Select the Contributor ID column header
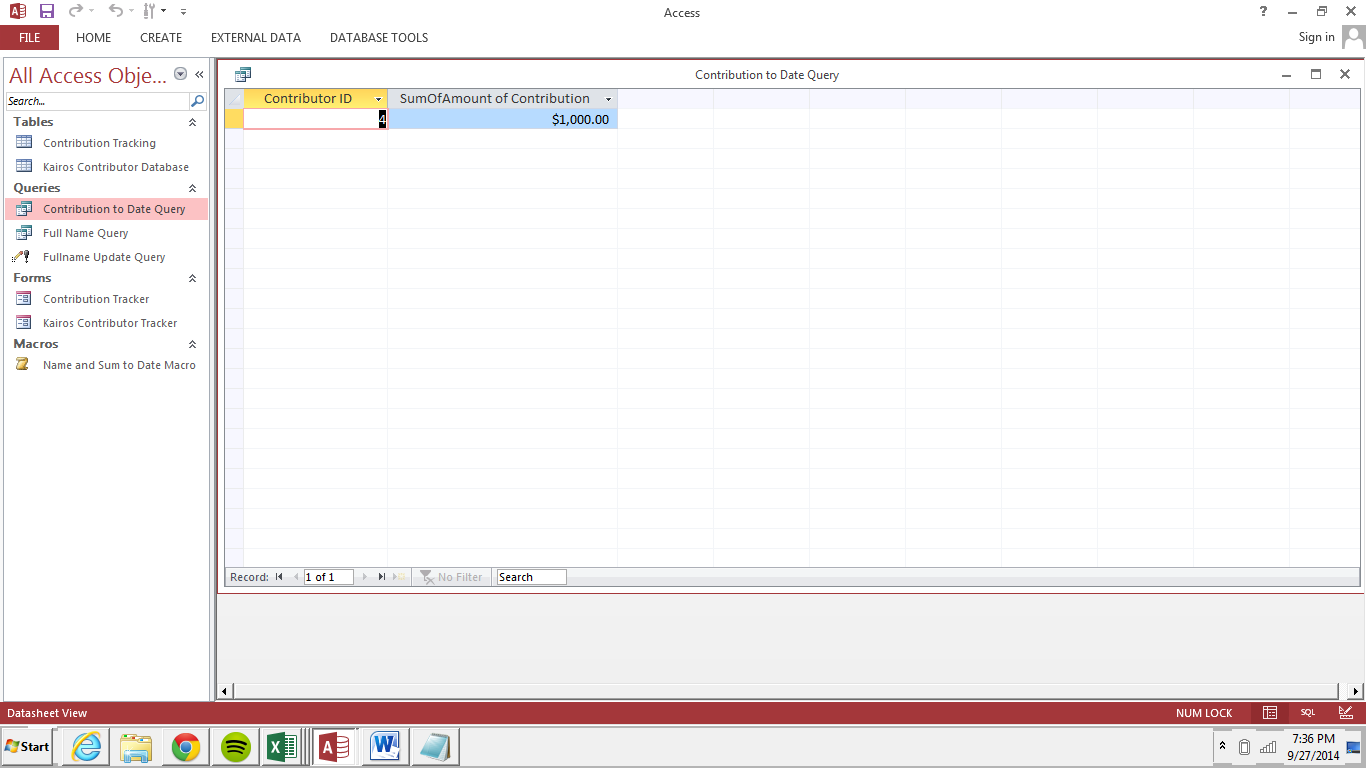 [316, 99]
